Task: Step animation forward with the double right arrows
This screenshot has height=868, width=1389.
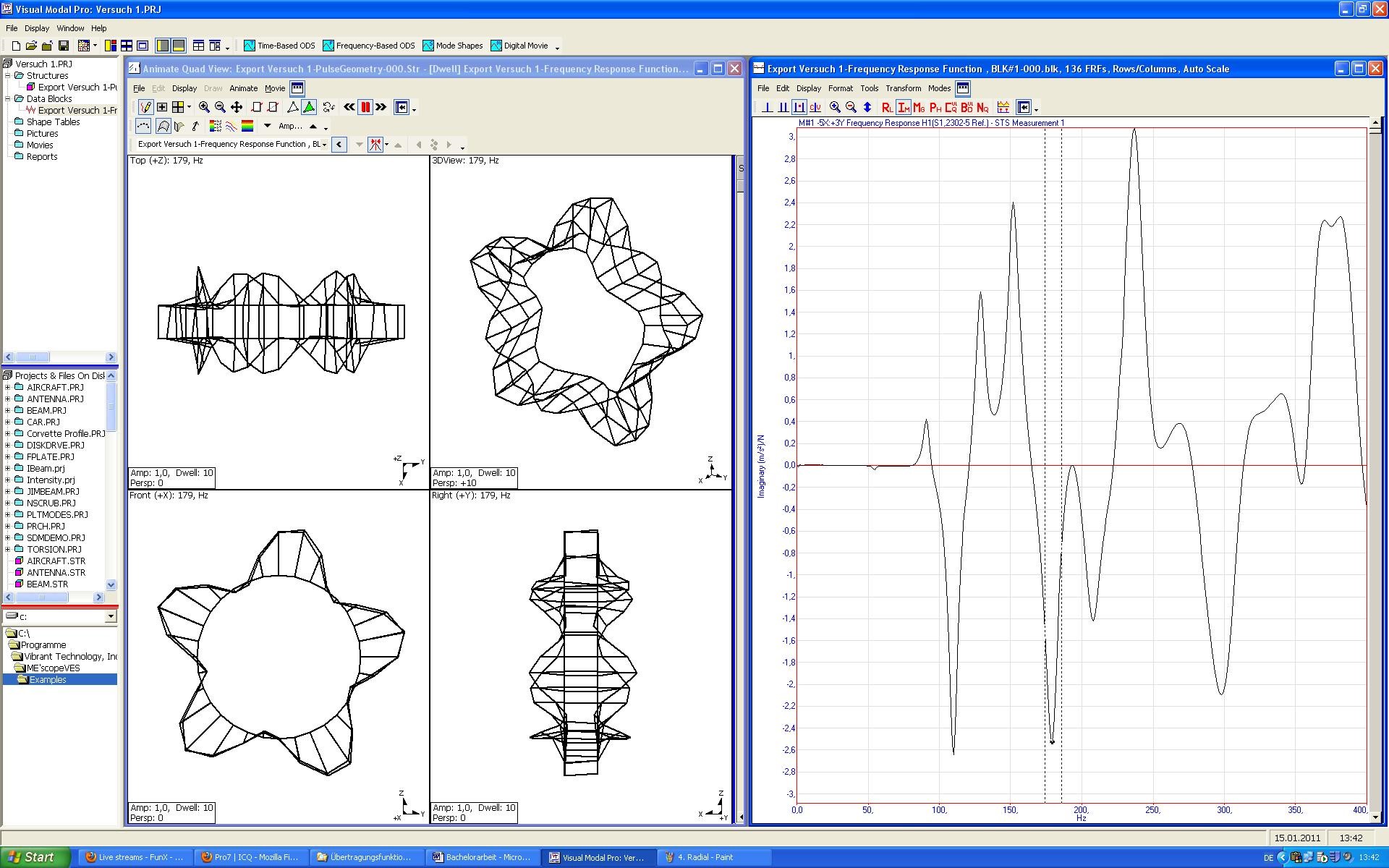Action: pos(381,107)
